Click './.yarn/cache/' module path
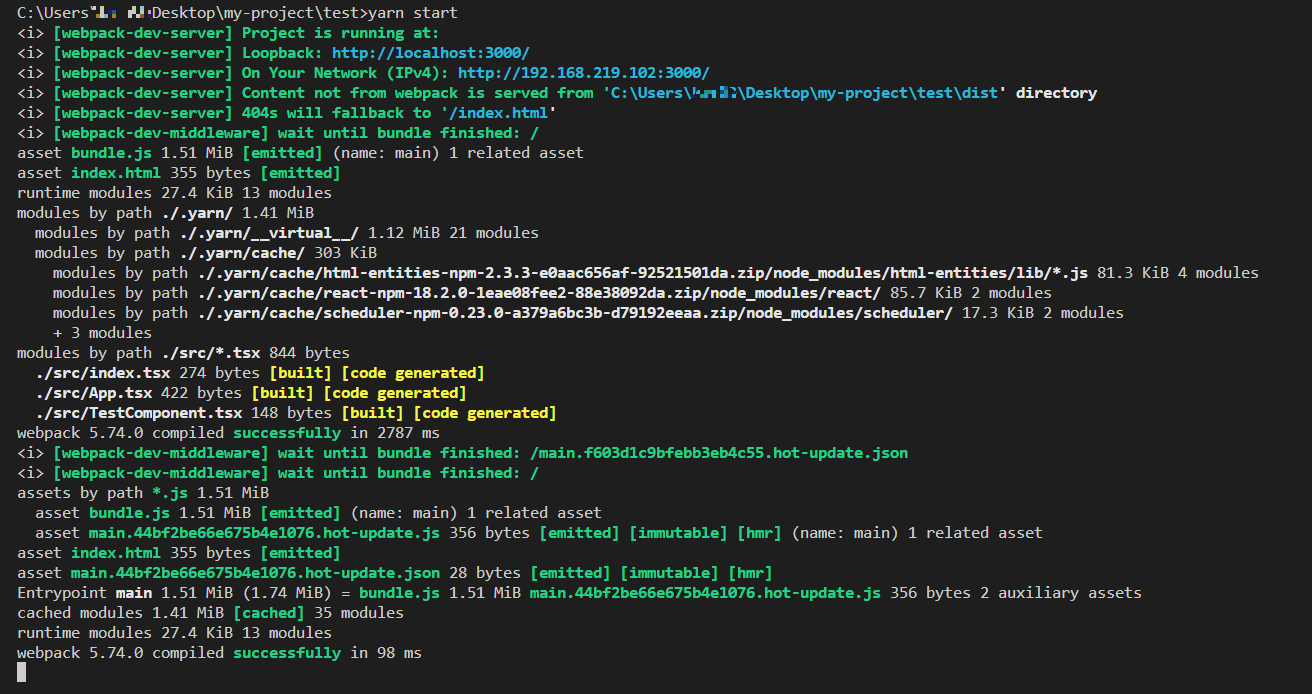This screenshot has width=1312, height=694. [242, 253]
